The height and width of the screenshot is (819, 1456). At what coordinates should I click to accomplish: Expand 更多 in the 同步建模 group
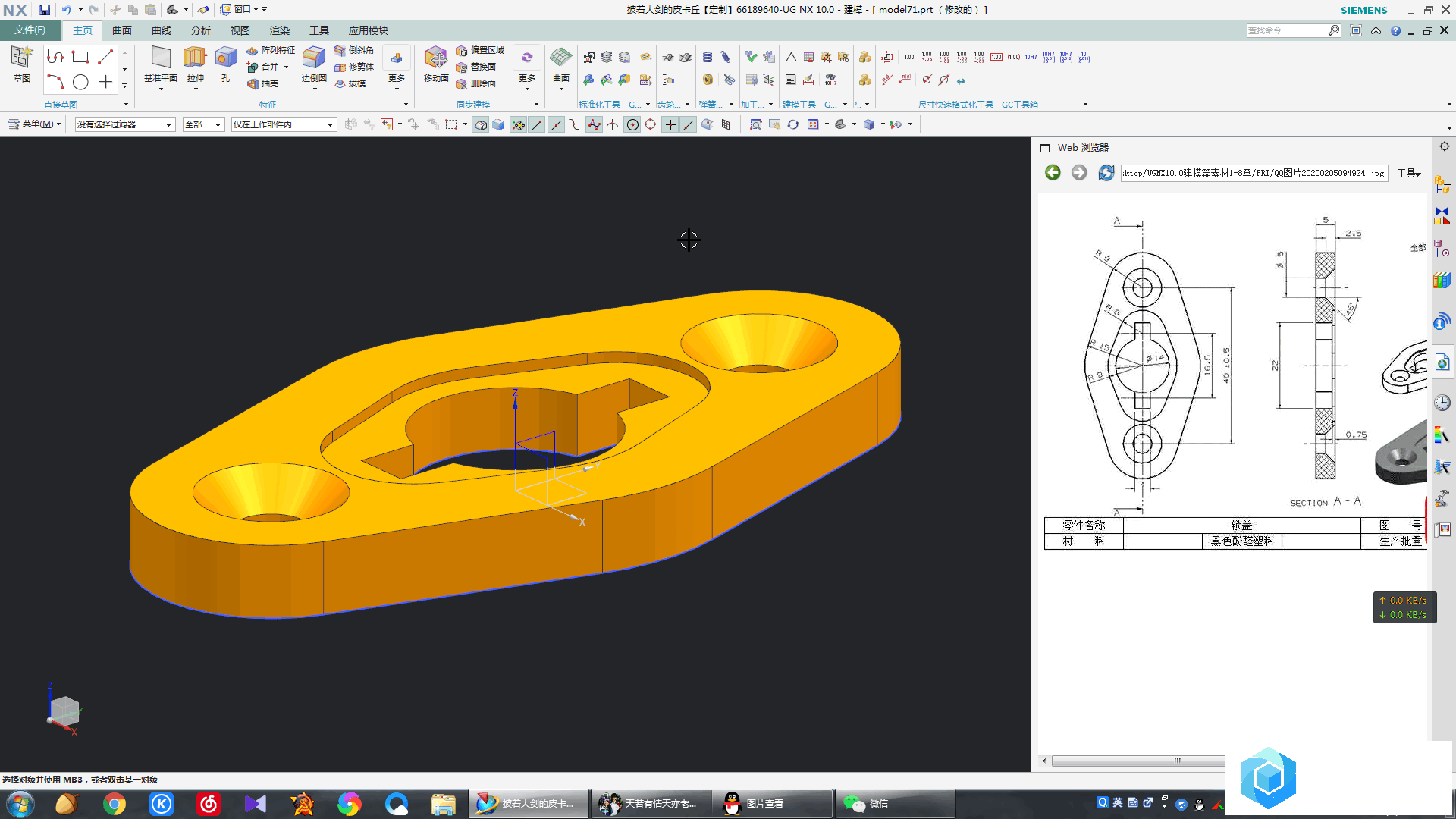(527, 68)
